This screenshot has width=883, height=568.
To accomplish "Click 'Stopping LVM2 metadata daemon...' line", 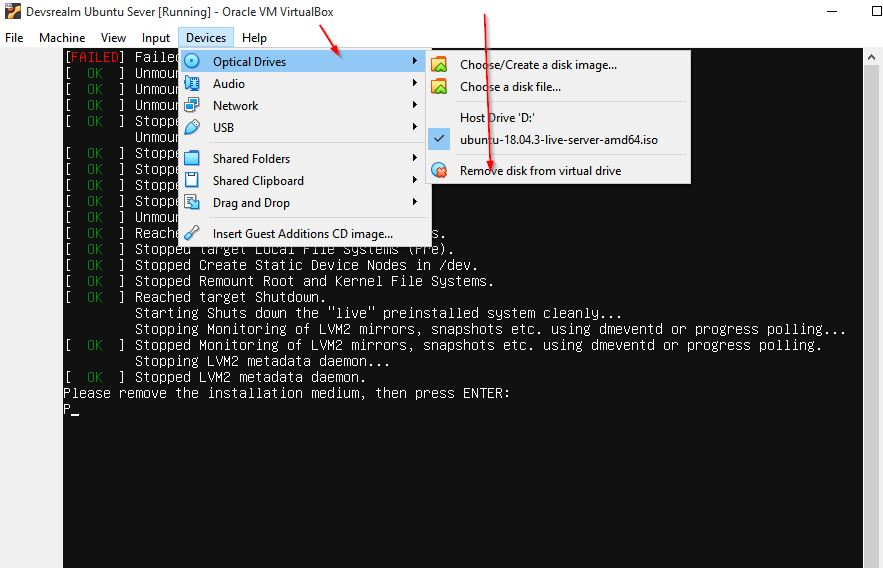I will (x=262, y=361).
